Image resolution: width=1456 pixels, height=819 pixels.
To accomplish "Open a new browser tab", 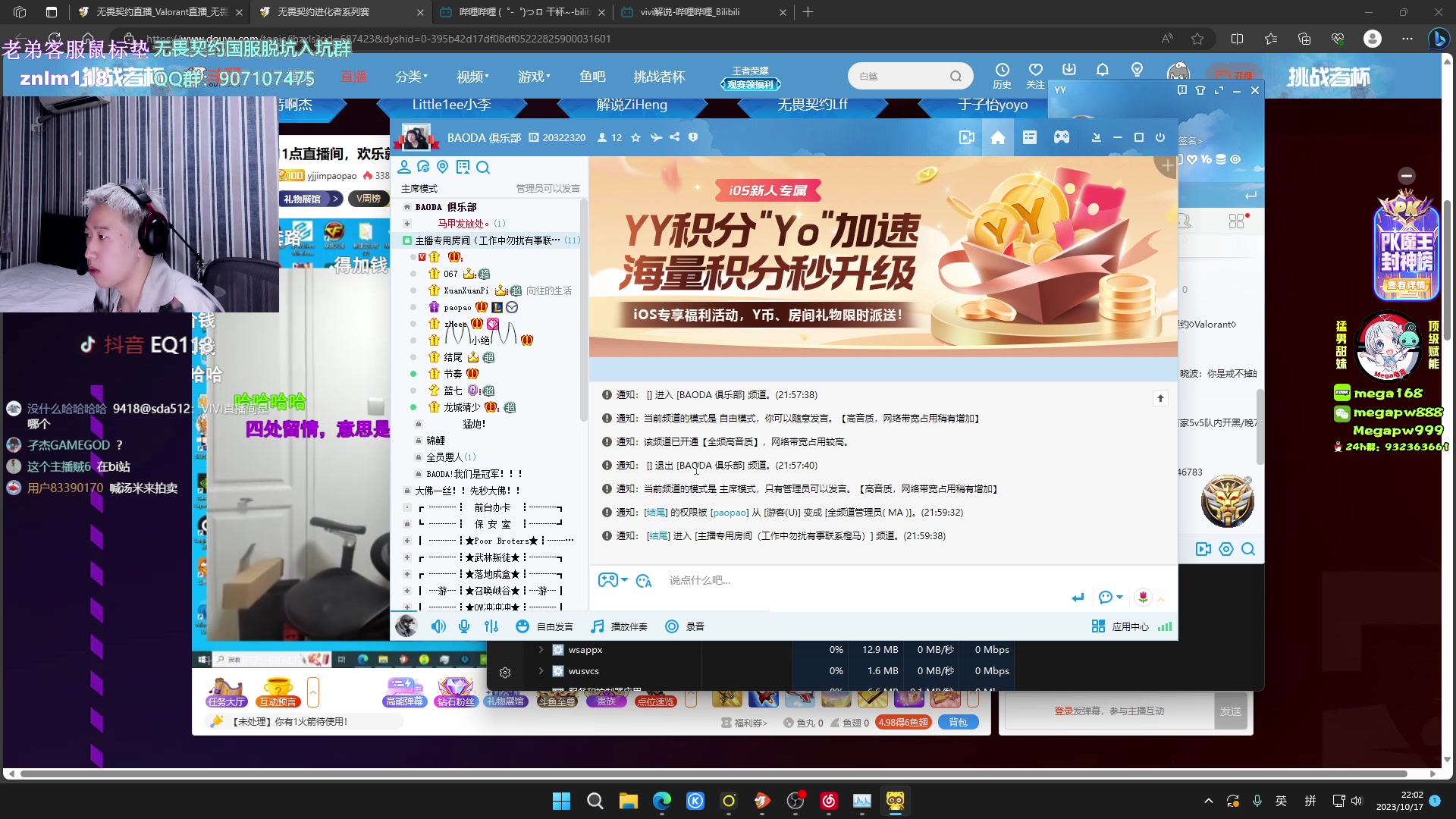I will [x=808, y=12].
